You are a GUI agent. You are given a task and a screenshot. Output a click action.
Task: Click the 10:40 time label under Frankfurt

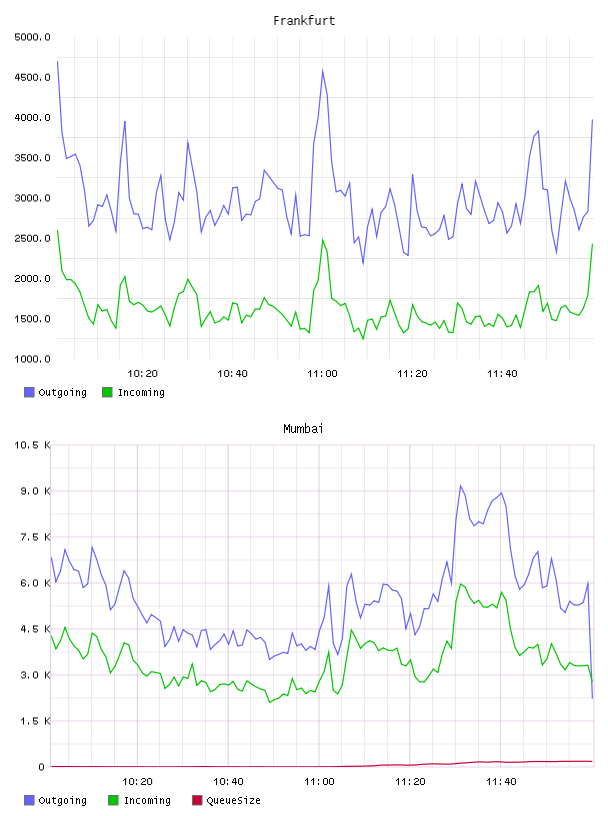232,374
